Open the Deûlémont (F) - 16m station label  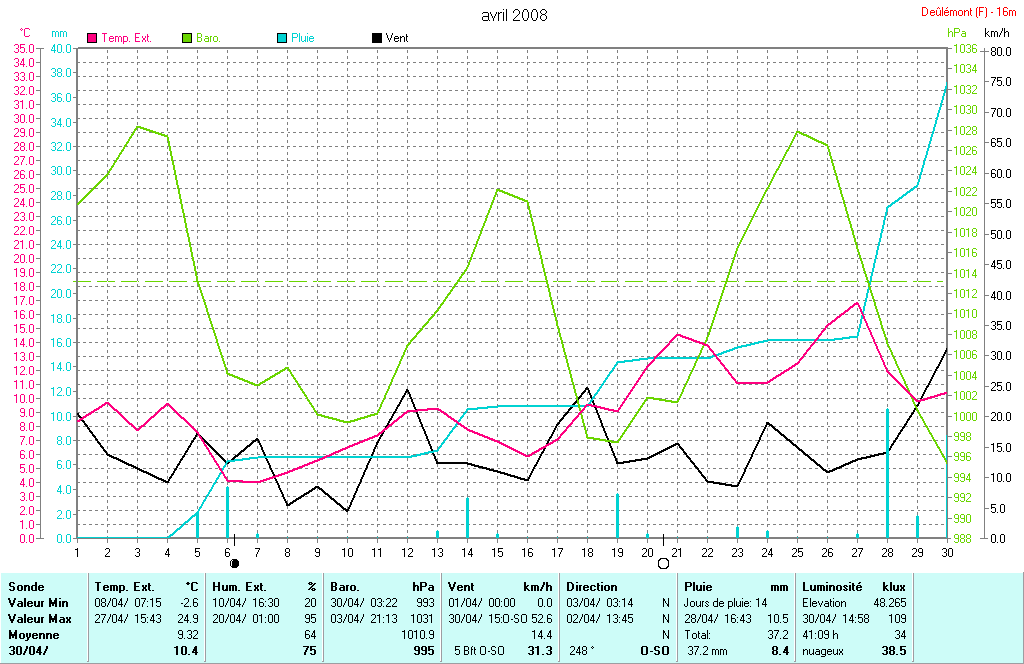pos(967,12)
